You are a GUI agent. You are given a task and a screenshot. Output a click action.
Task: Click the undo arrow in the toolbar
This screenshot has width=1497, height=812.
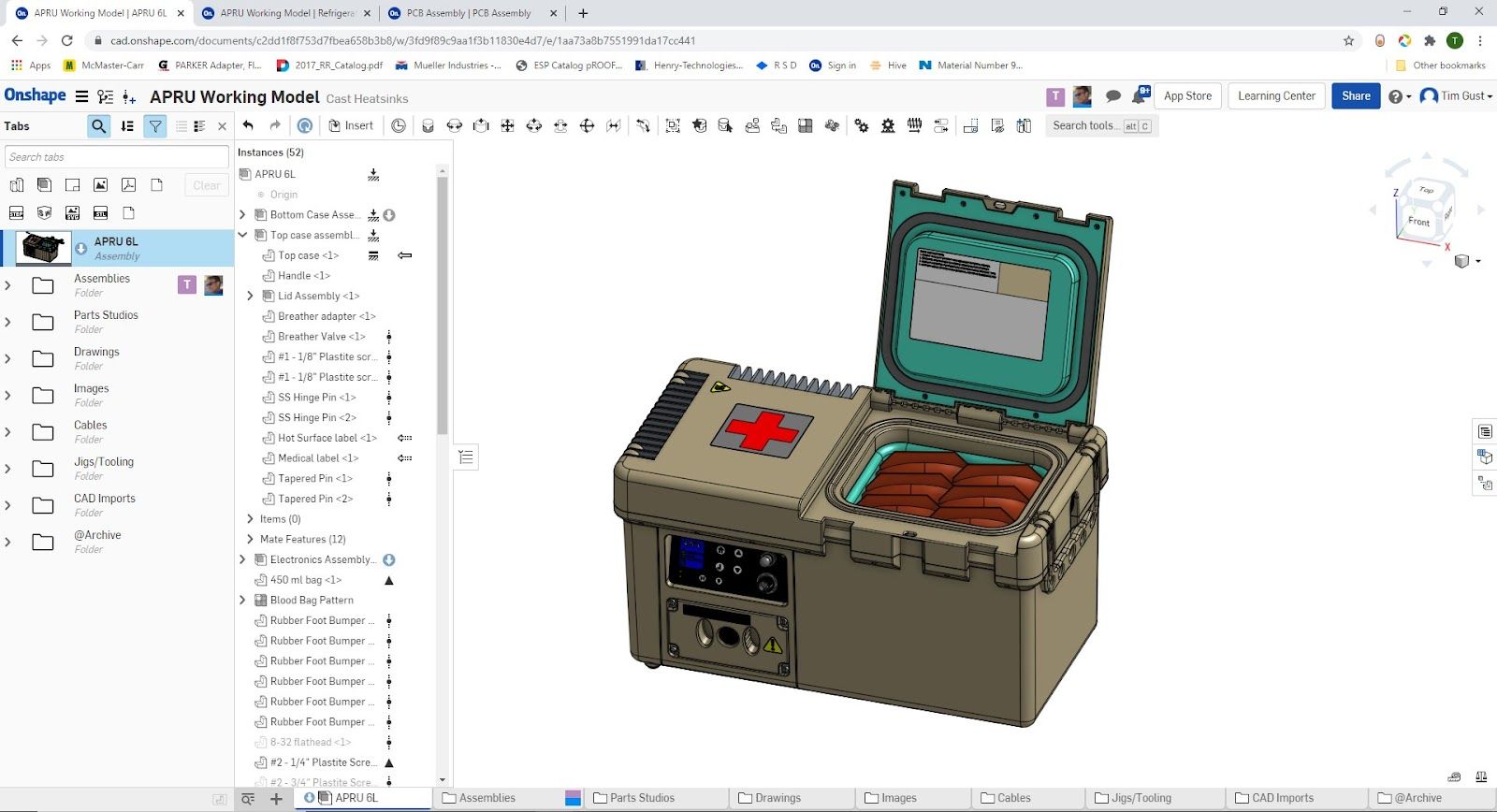click(248, 125)
